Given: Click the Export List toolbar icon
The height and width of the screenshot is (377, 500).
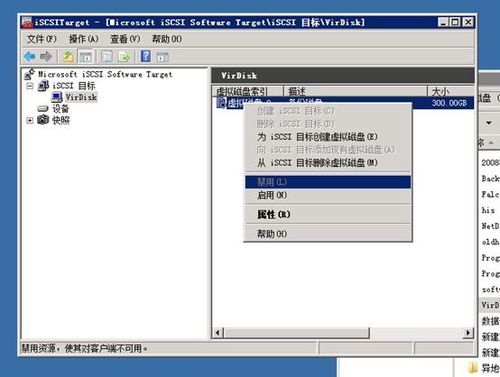Looking at the screenshot, I should tap(124, 57).
